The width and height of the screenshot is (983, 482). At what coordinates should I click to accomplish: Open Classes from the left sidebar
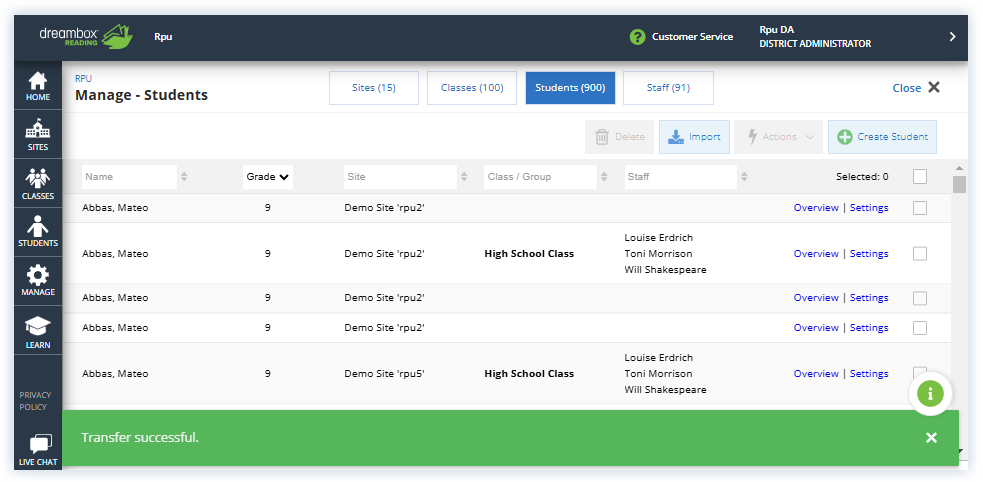coord(38,183)
